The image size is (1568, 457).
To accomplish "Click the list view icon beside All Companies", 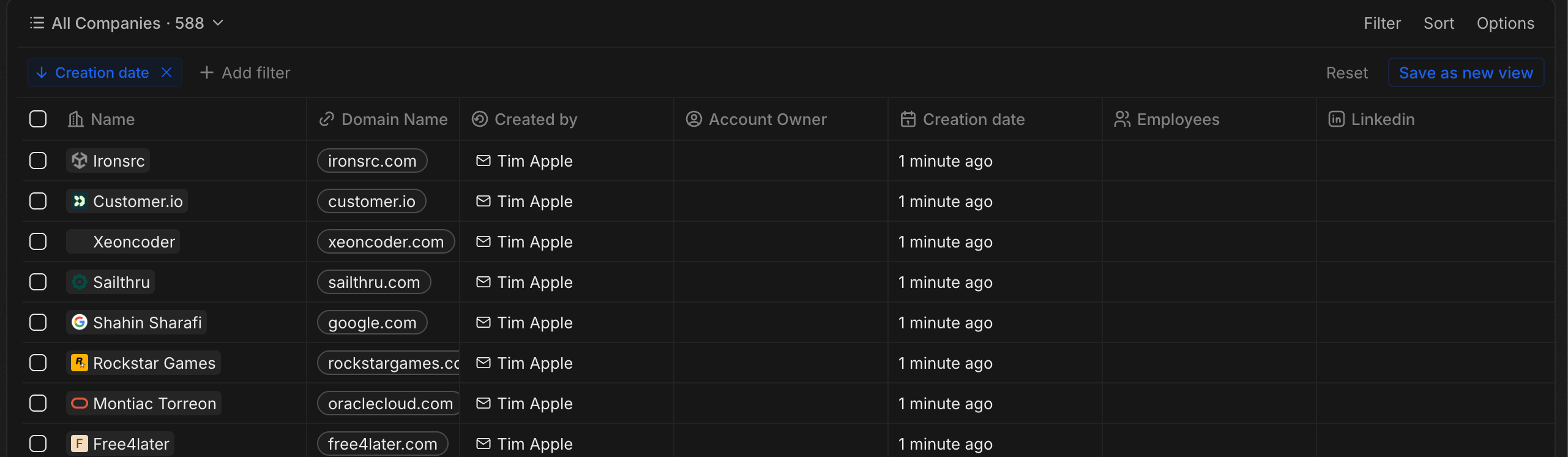I will [x=37, y=23].
